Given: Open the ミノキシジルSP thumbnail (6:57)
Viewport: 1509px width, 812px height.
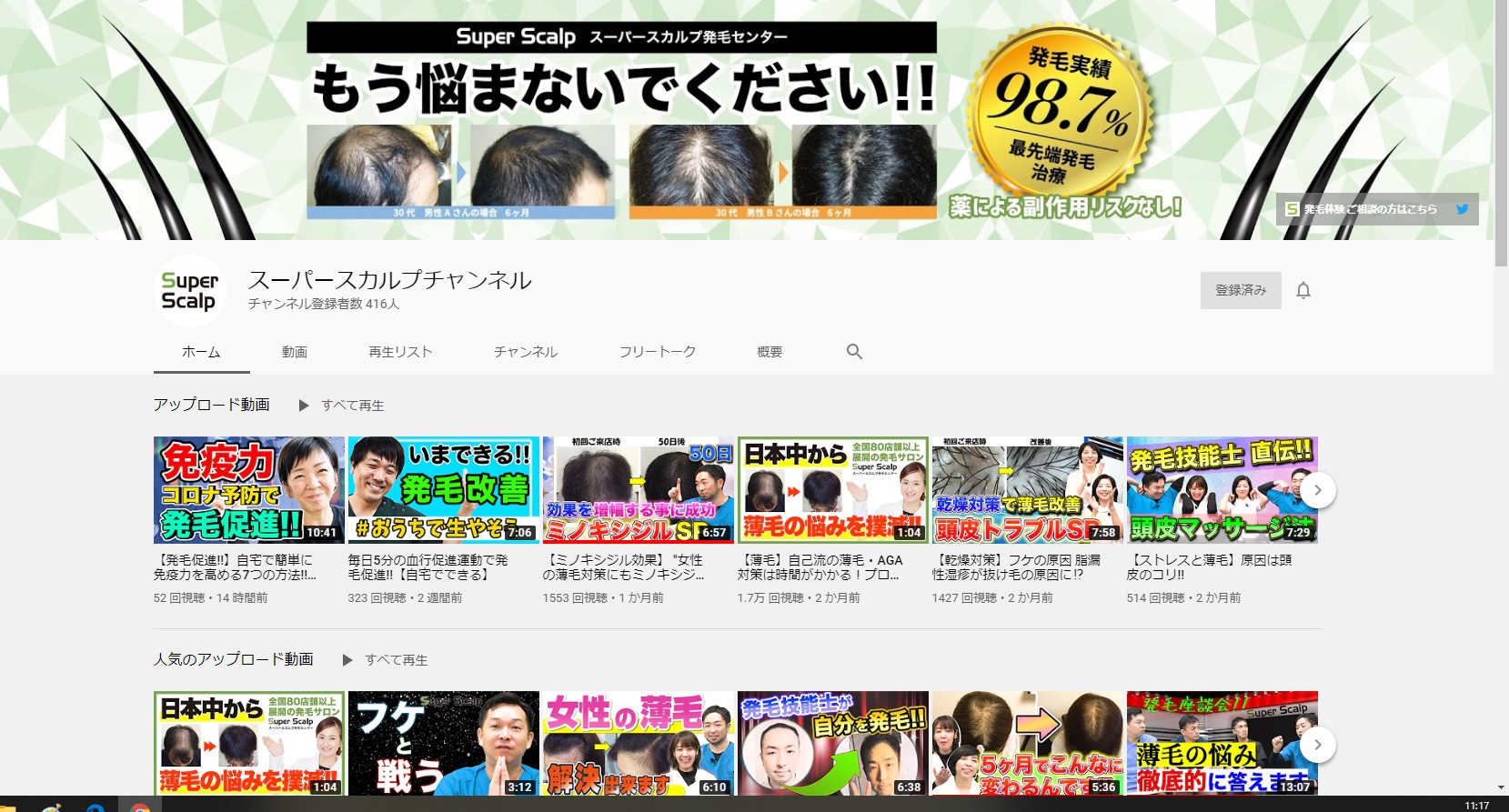Looking at the screenshot, I should 639,490.
